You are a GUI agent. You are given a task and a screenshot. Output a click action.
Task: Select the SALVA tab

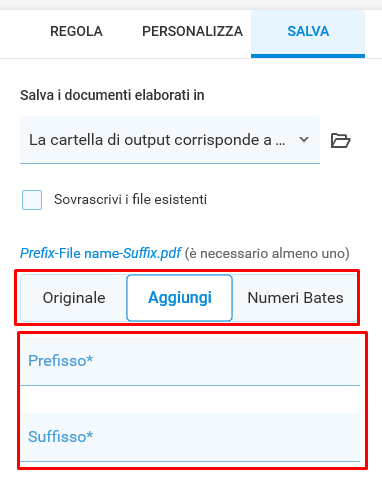tap(308, 31)
